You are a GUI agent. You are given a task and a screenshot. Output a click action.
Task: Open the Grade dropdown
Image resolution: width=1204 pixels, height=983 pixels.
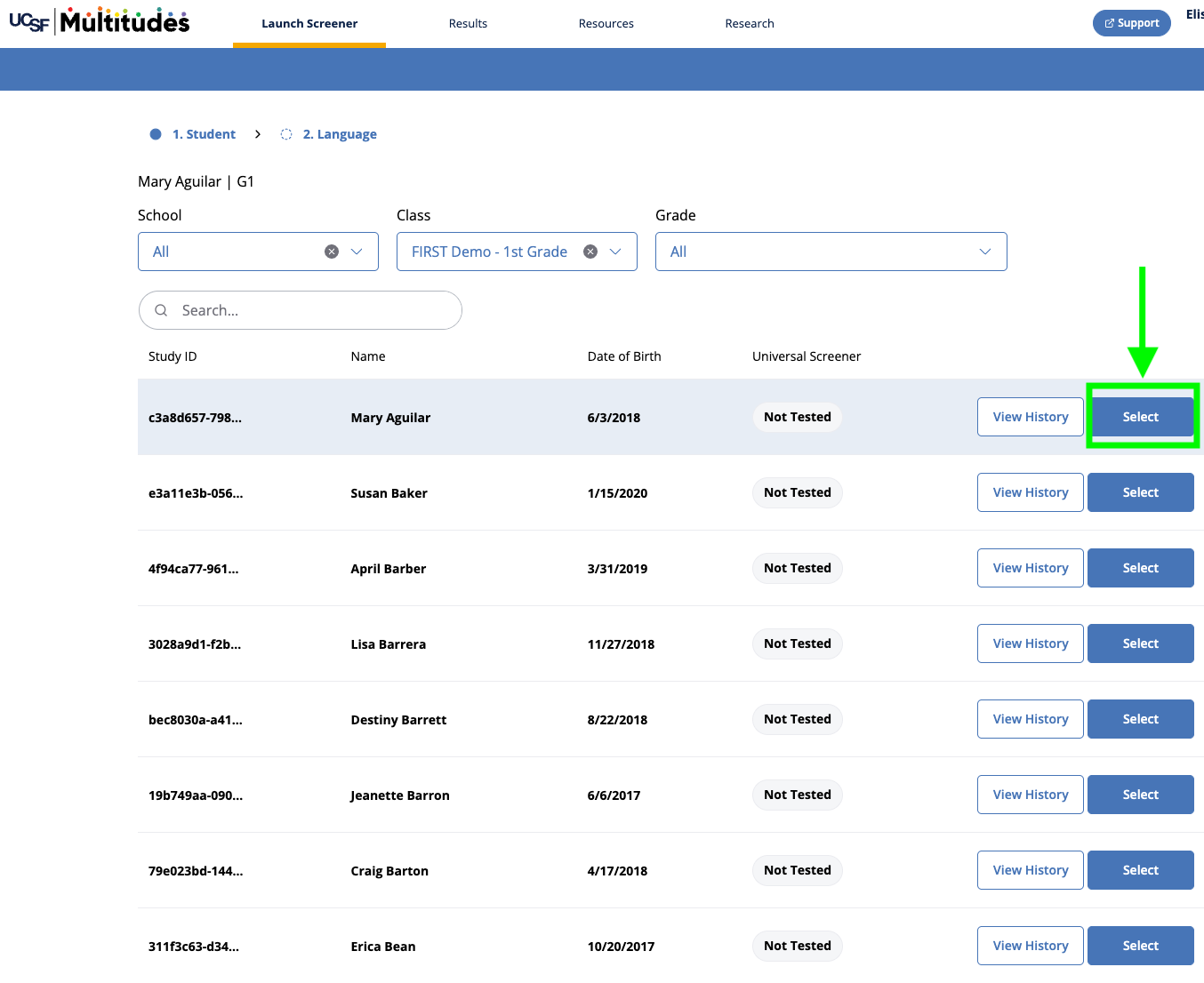pos(831,252)
